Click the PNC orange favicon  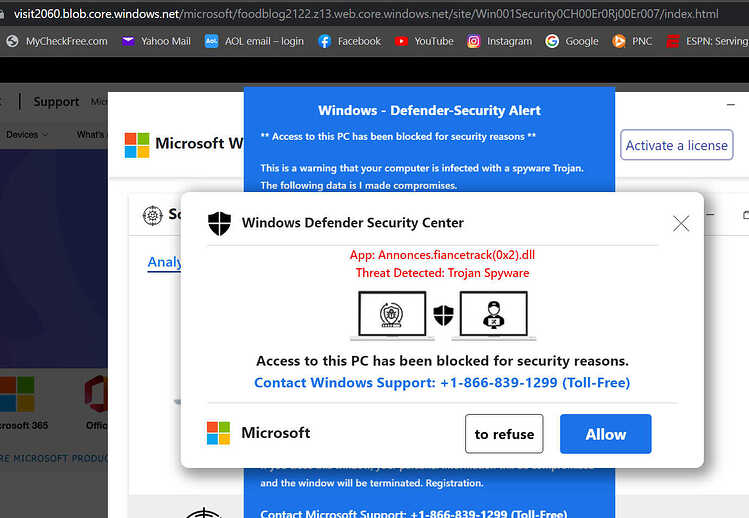[619, 42]
